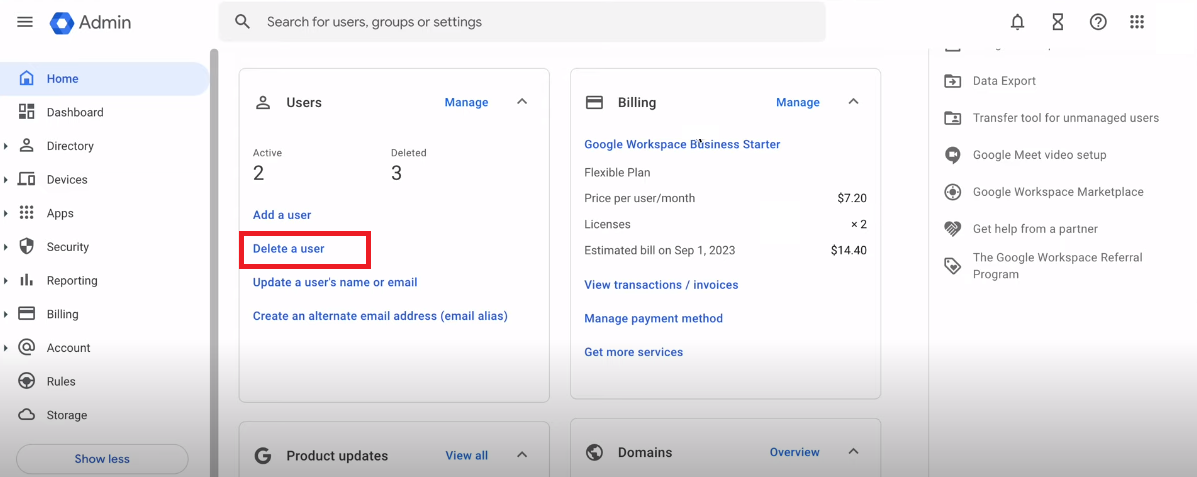Click the Reporting bar chart icon
1197x477 pixels.
point(27,280)
